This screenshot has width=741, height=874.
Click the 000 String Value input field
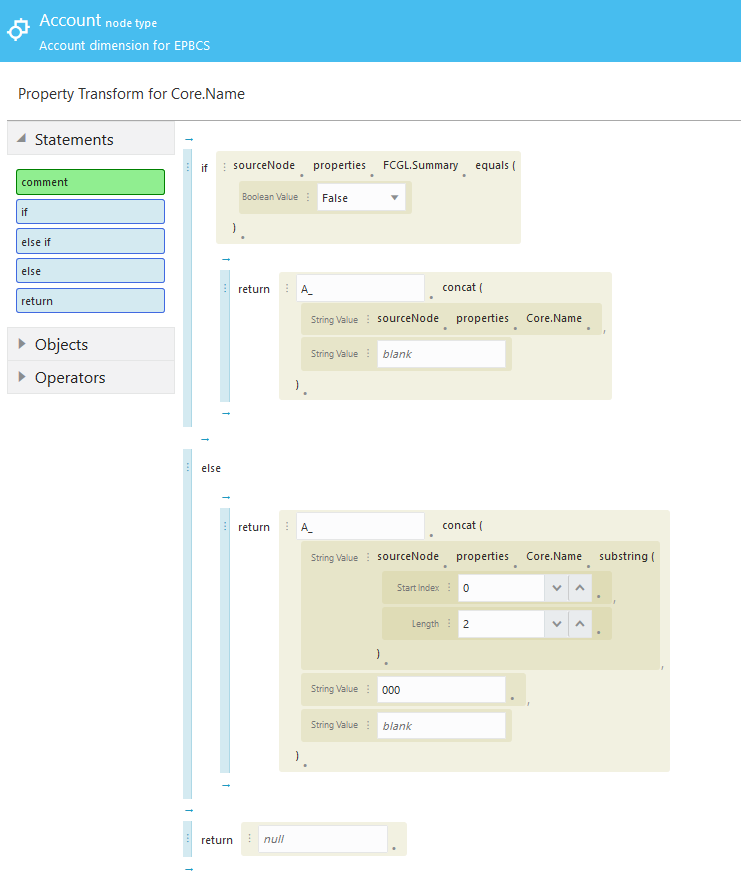(x=441, y=690)
